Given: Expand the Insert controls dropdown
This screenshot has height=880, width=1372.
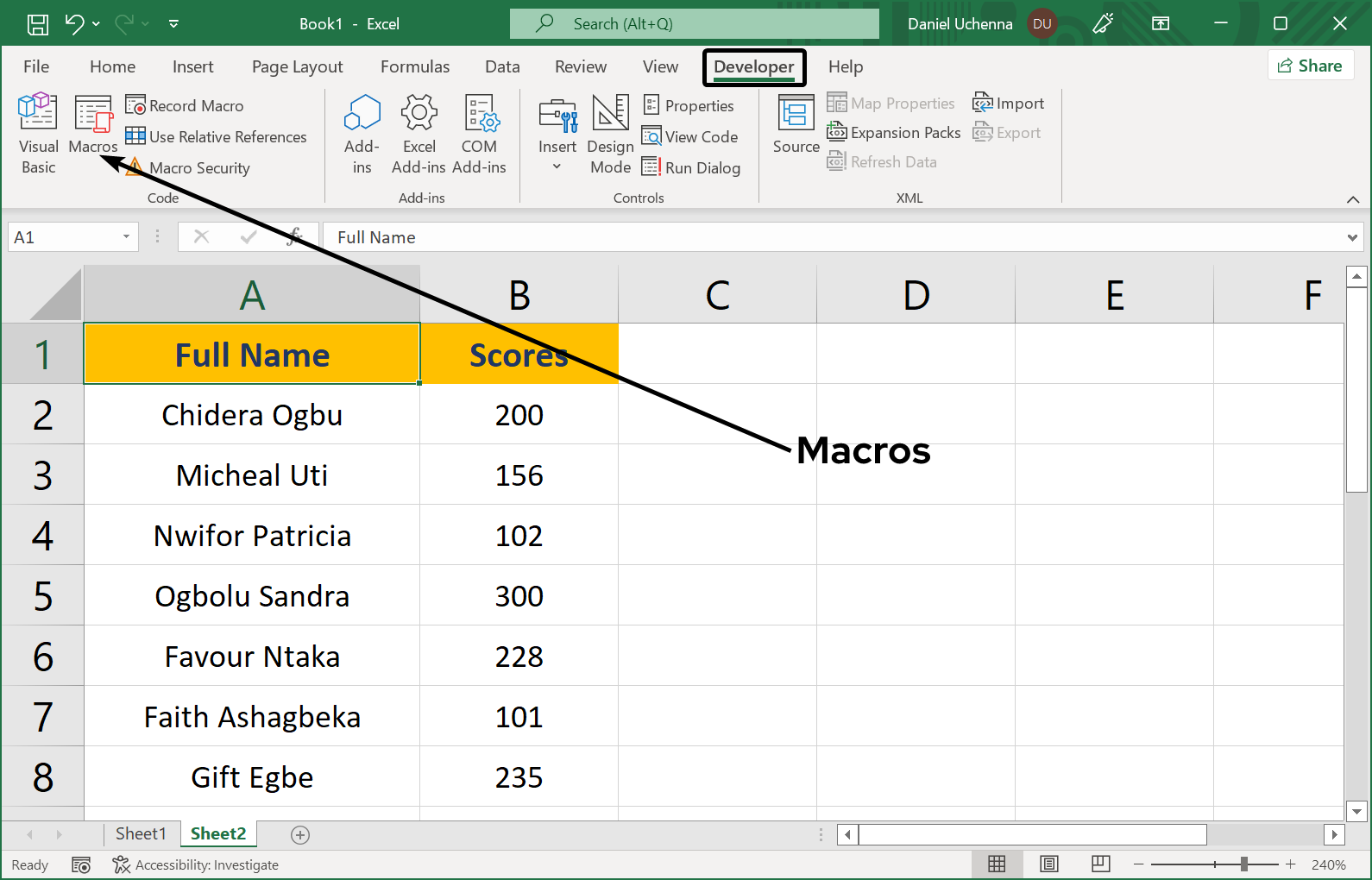Looking at the screenshot, I should coord(557,167).
